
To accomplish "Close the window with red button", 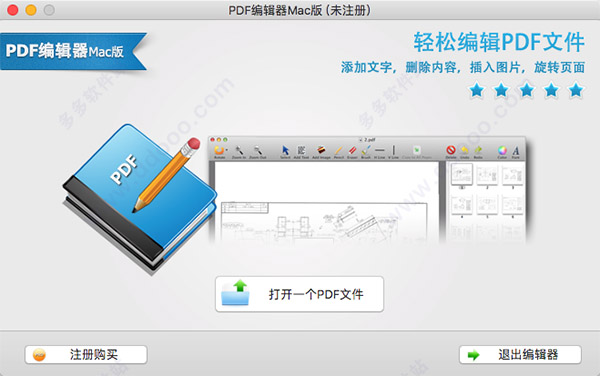I will pyautogui.click(x=13, y=10).
